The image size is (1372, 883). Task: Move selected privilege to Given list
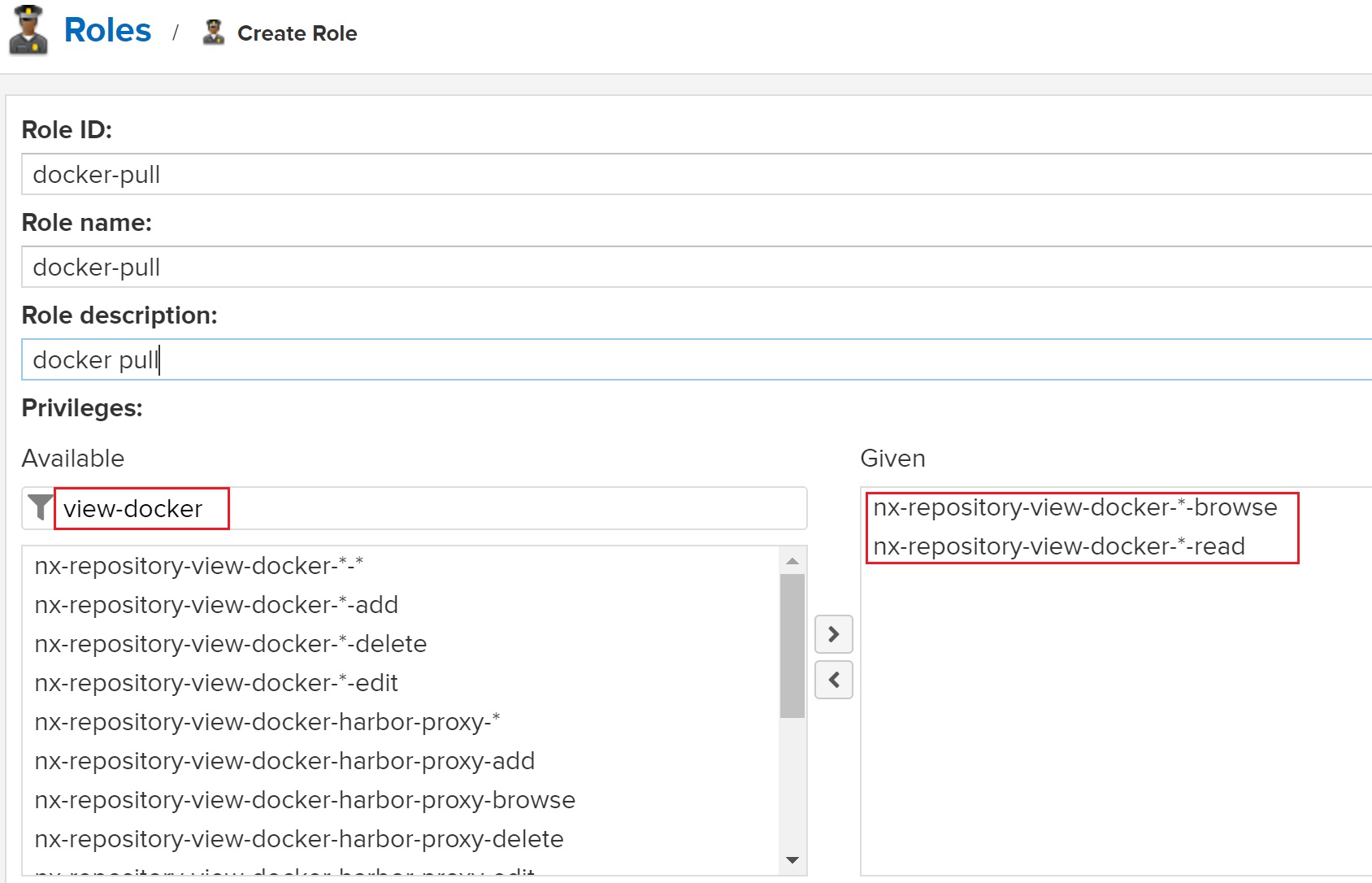point(834,634)
